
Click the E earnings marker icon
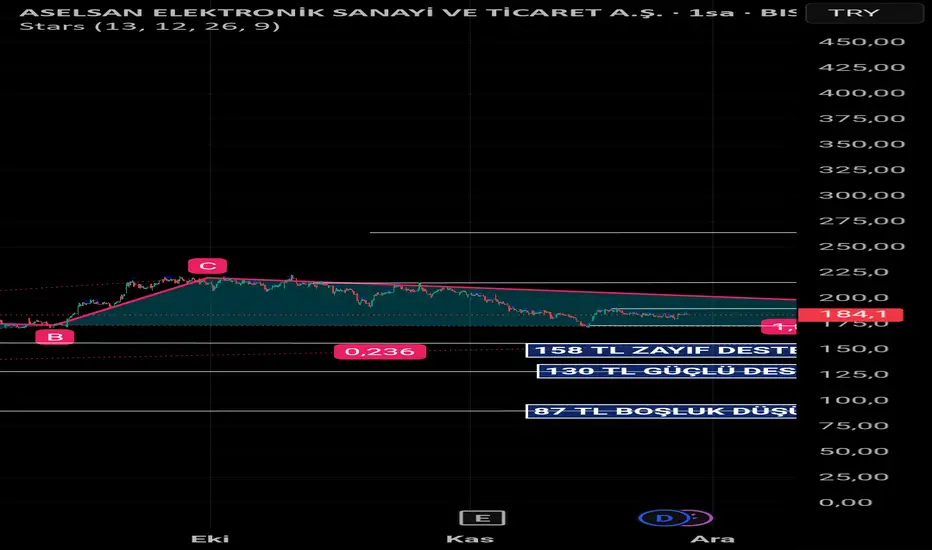coord(482,518)
